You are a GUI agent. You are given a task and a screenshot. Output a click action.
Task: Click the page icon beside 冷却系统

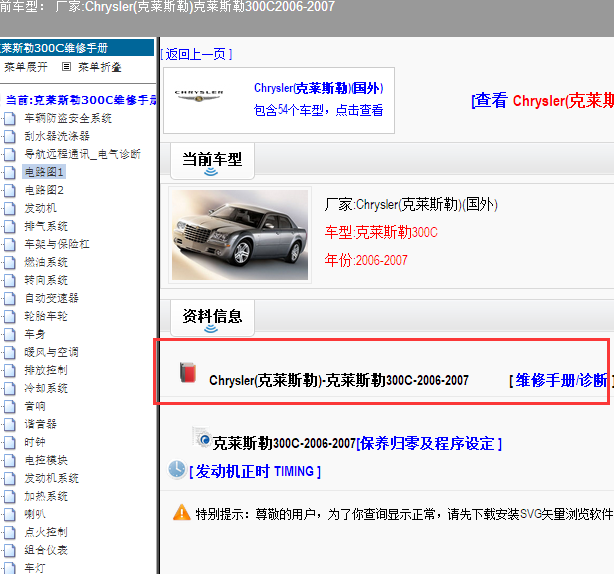pos(10,388)
